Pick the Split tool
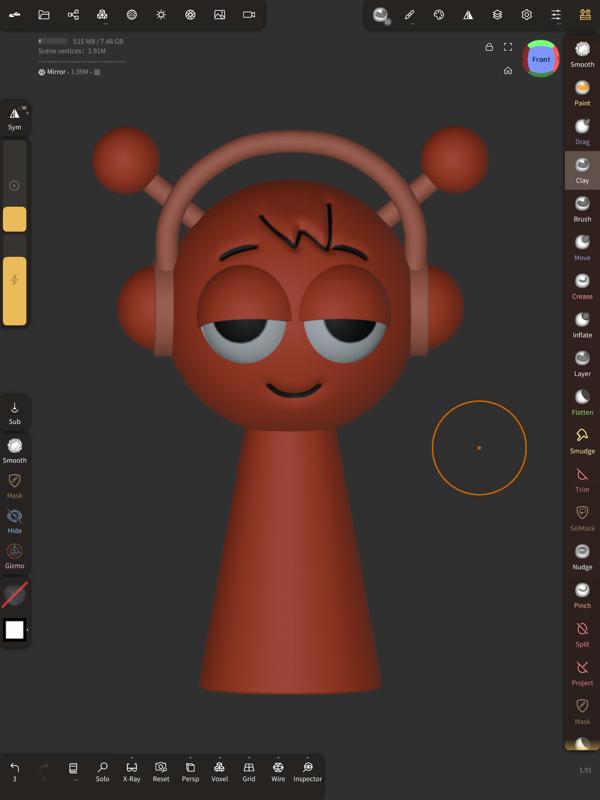Viewport: 600px width, 800px height. pos(582,635)
